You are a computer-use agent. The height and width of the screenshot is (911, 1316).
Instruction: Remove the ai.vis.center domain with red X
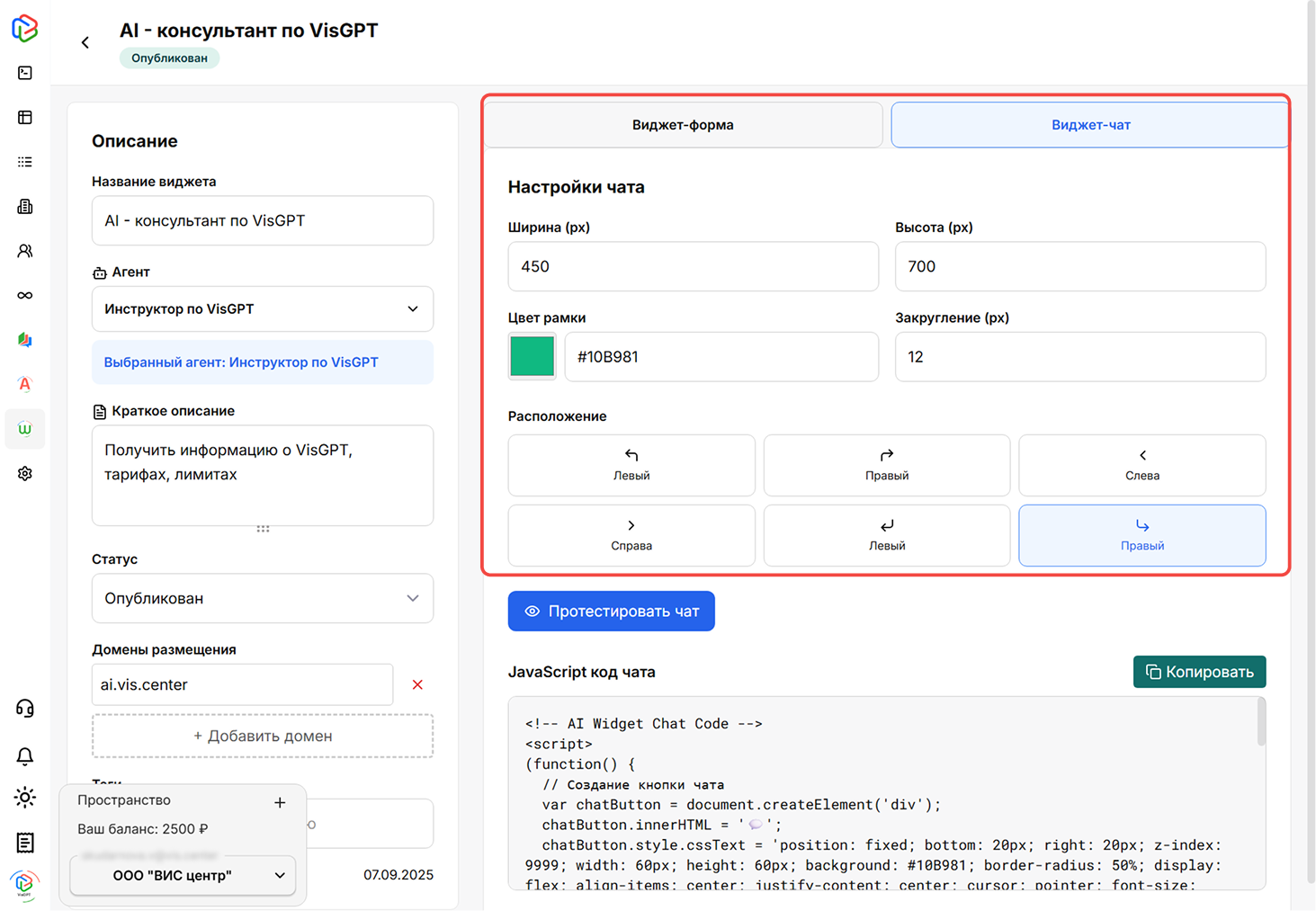point(417,685)
